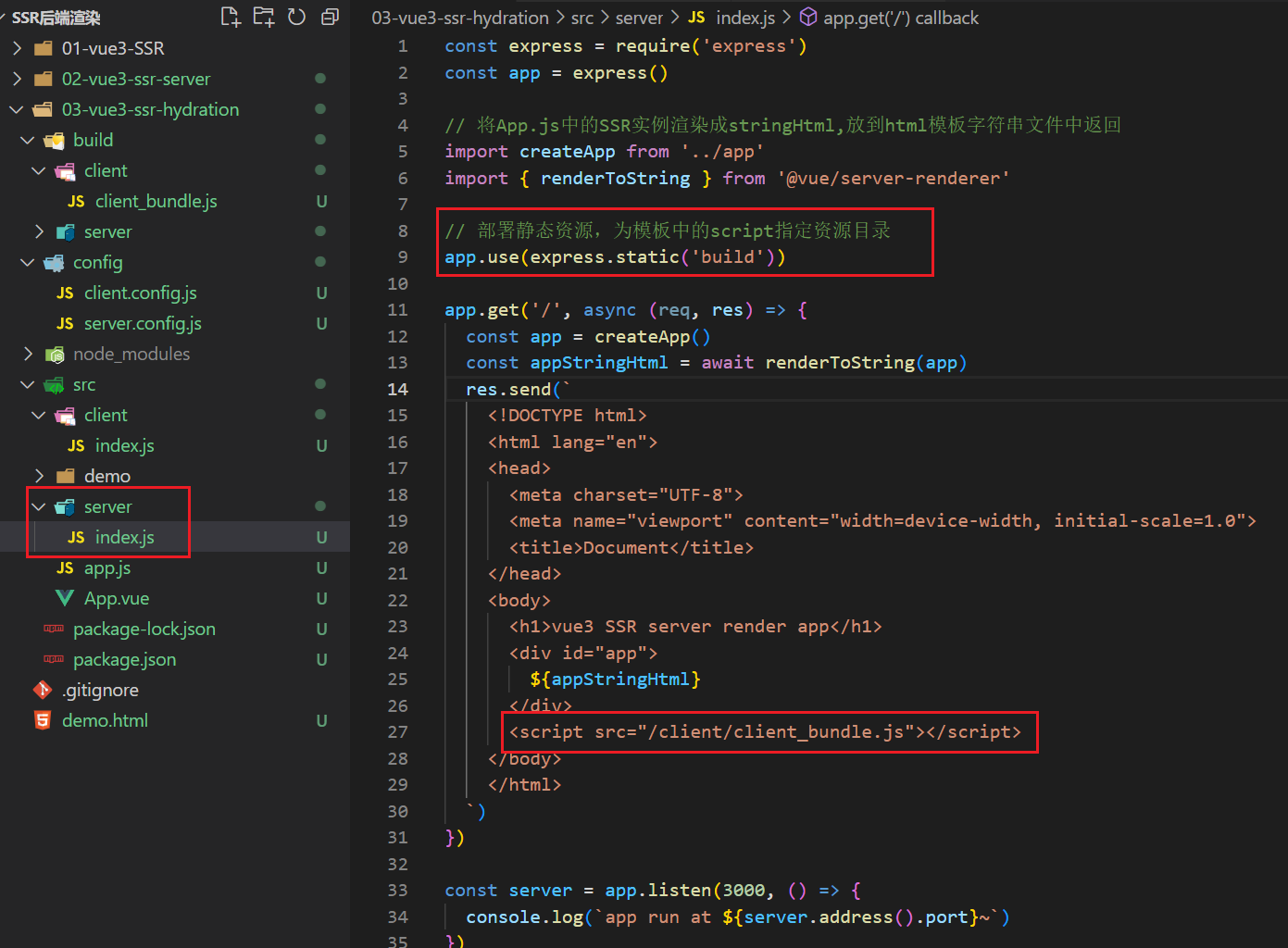Click the SSR后端渲染 explorer section header
Viewport: 1288px width, 948px height.
tap(56, 18)
